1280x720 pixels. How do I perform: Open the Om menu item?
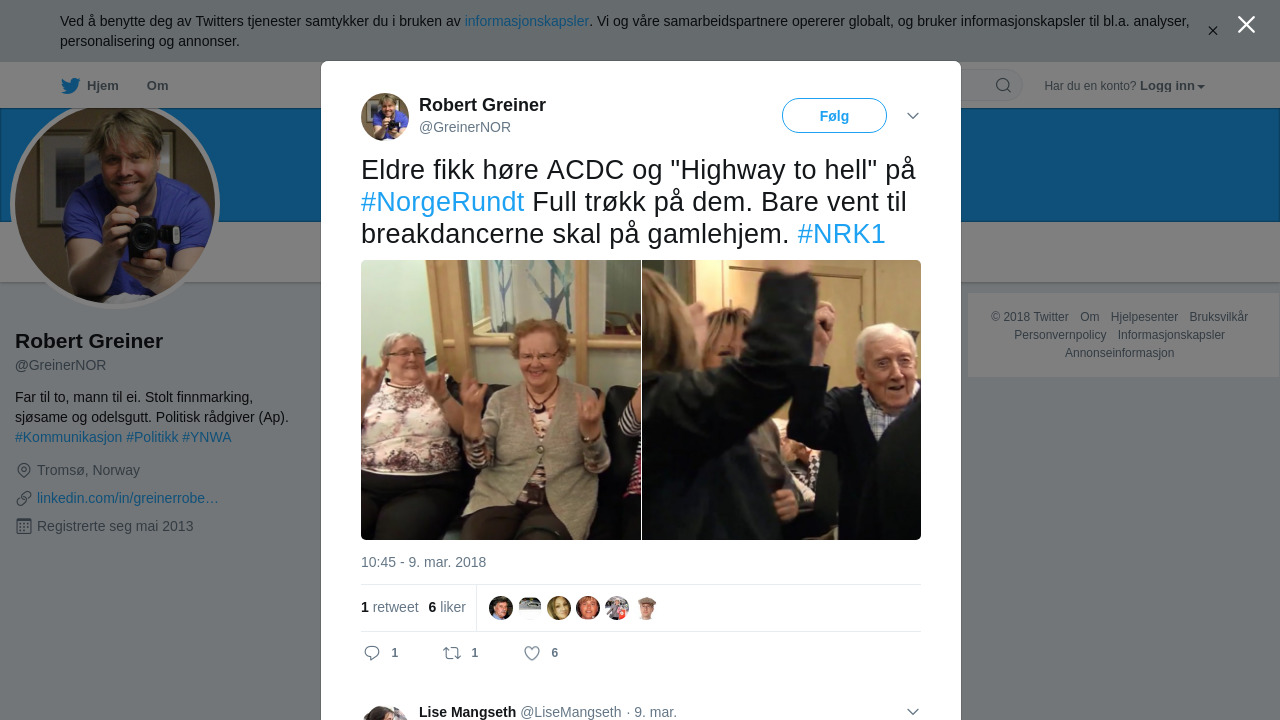coord(158,86)
